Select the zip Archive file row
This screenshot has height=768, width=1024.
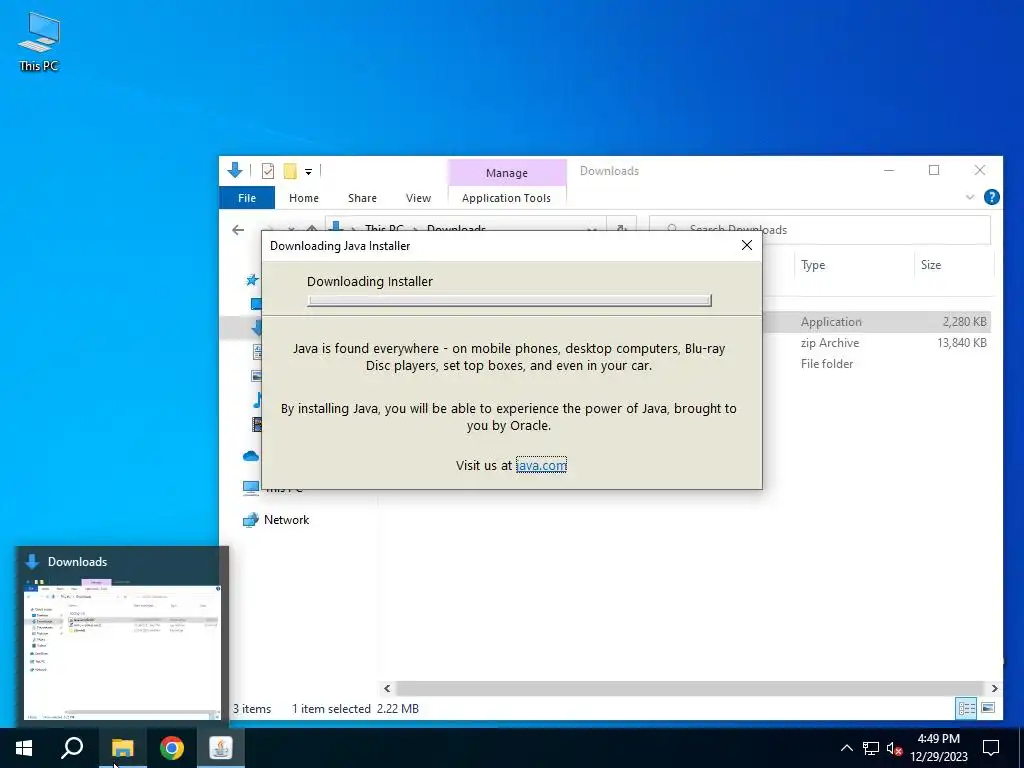click(x=877, y=343)
